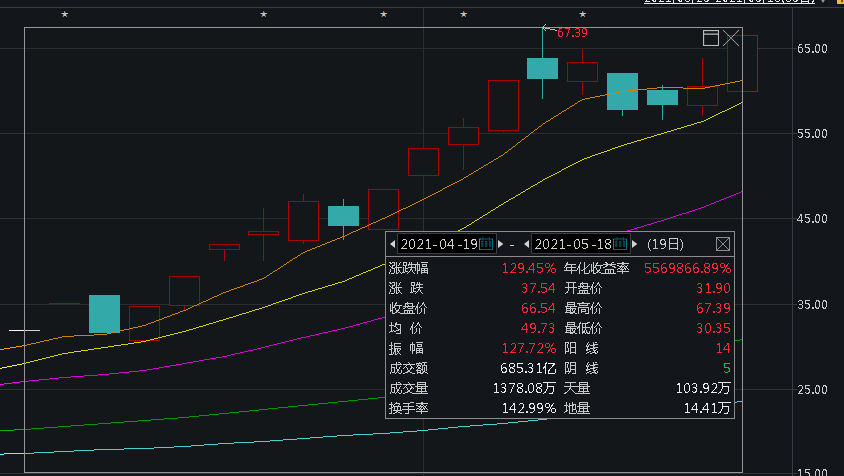Close the interval statistics panel

tap(723, 243)
